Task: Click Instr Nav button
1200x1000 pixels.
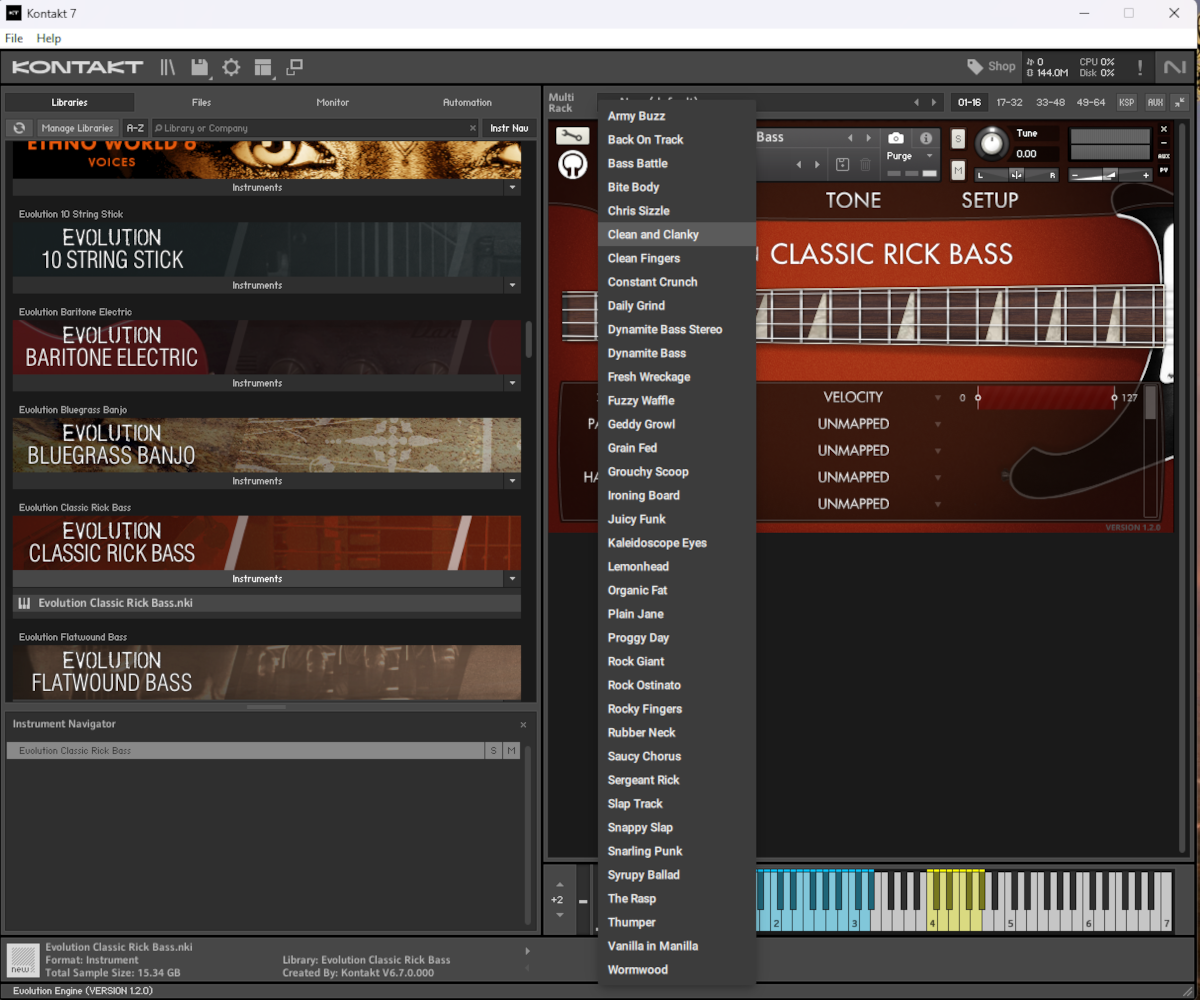Action: [x=508, y=128]
